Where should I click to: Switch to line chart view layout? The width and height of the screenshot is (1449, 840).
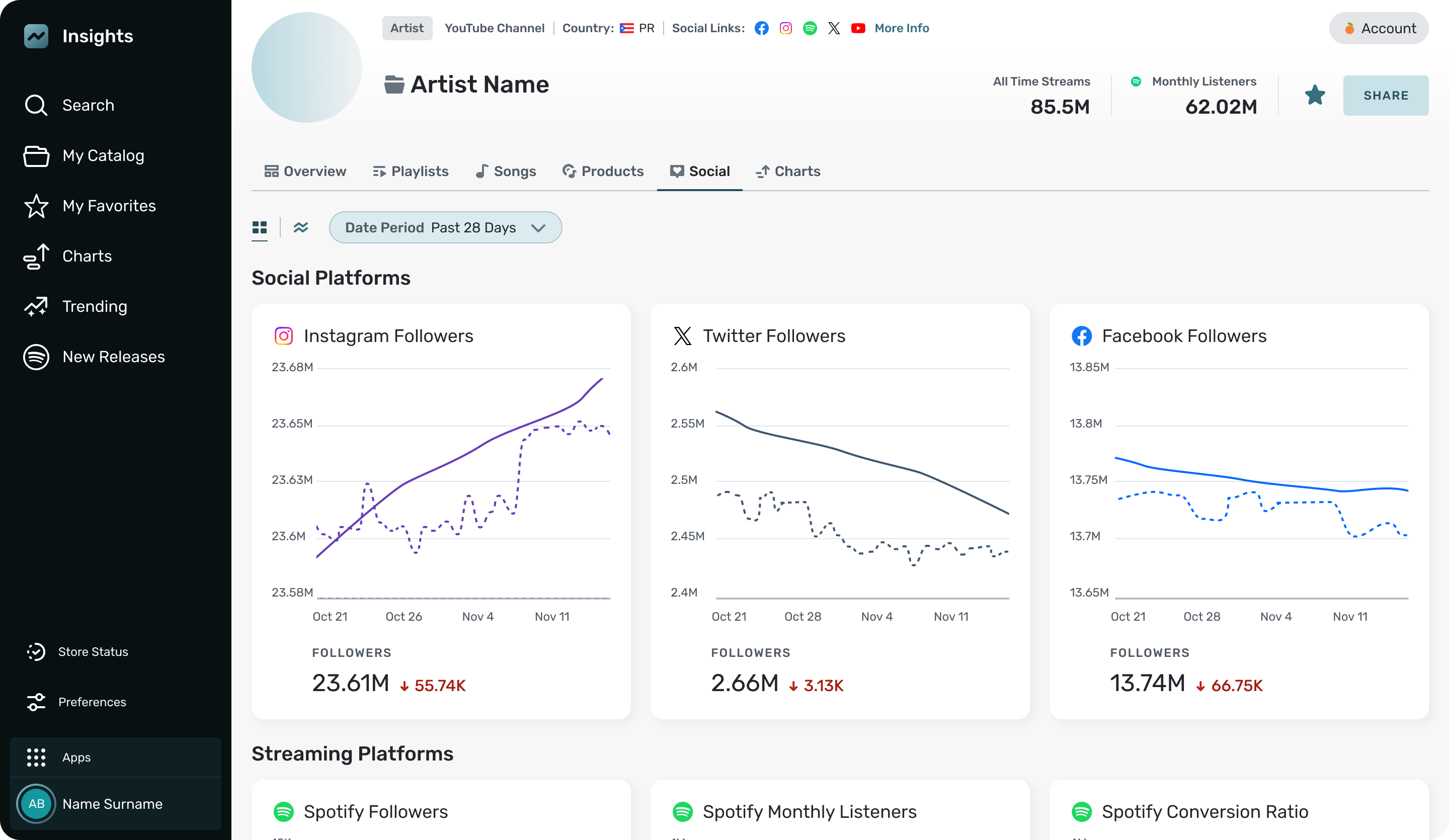(x=301, y=228)
